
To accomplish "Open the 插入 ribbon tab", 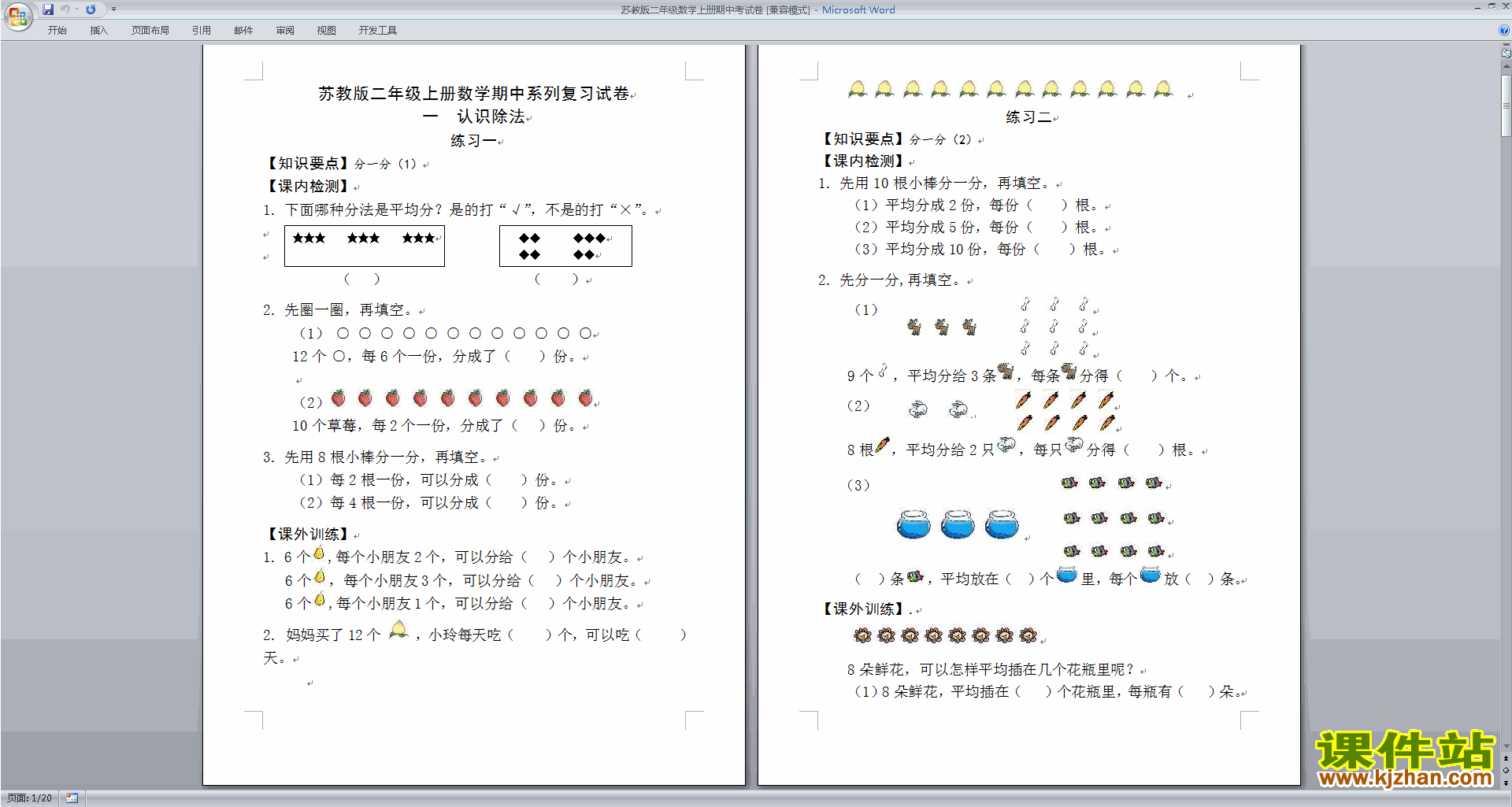I will pos(98,31).
